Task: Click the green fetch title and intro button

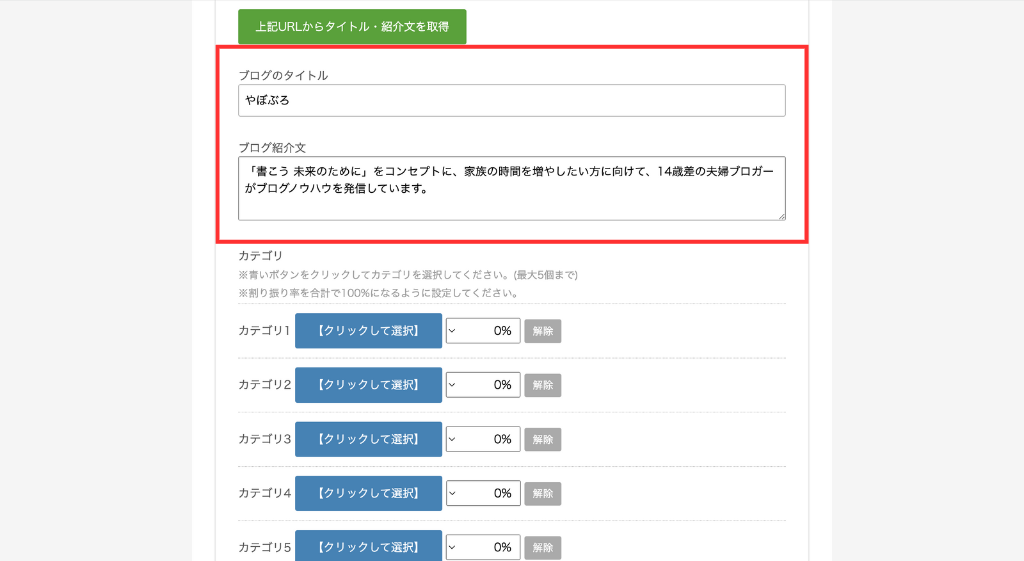Action: click(352, 27)
